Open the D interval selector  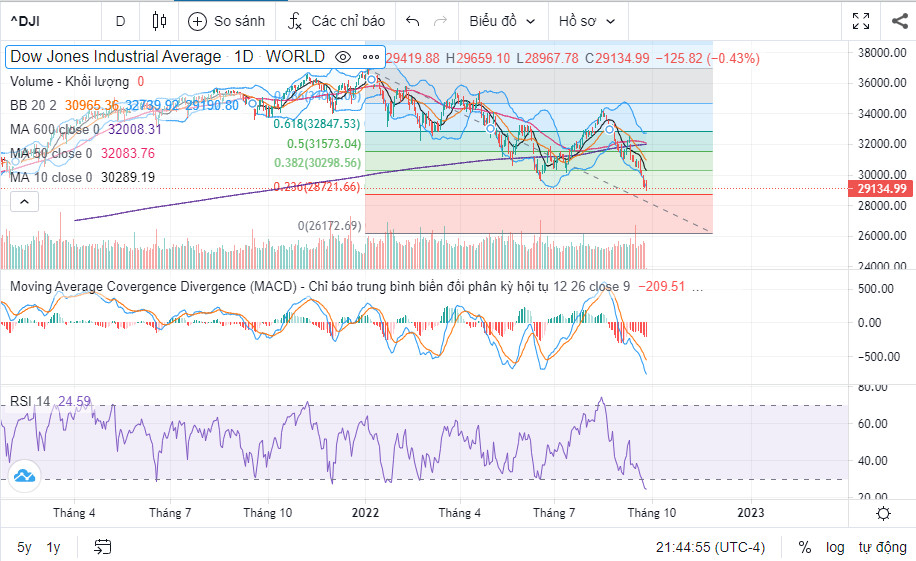click(x=120, y=22)
